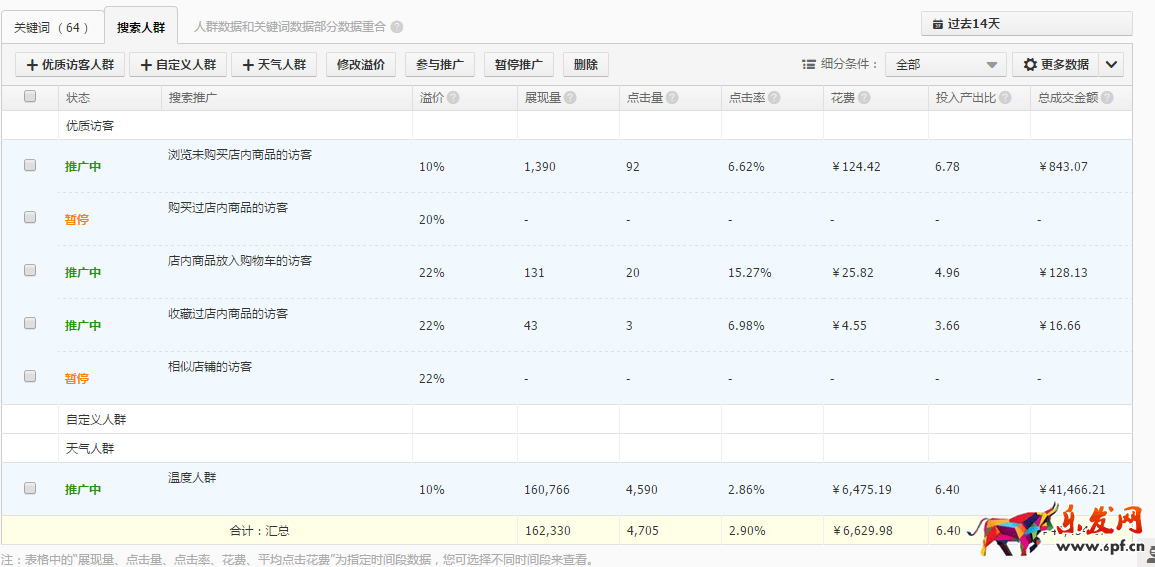Click help icon next to 展现量 header

click(x=570, y=98)
